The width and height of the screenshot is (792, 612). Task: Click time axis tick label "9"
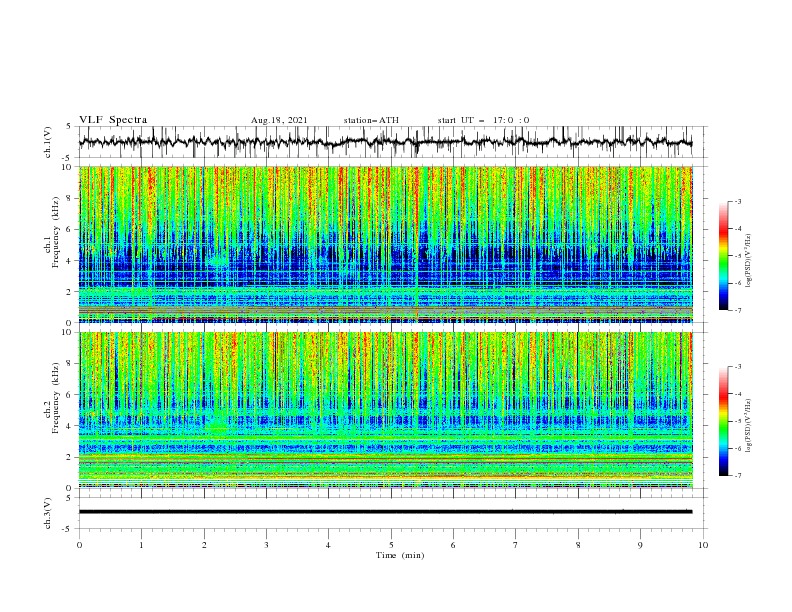[x=640, y=545]
